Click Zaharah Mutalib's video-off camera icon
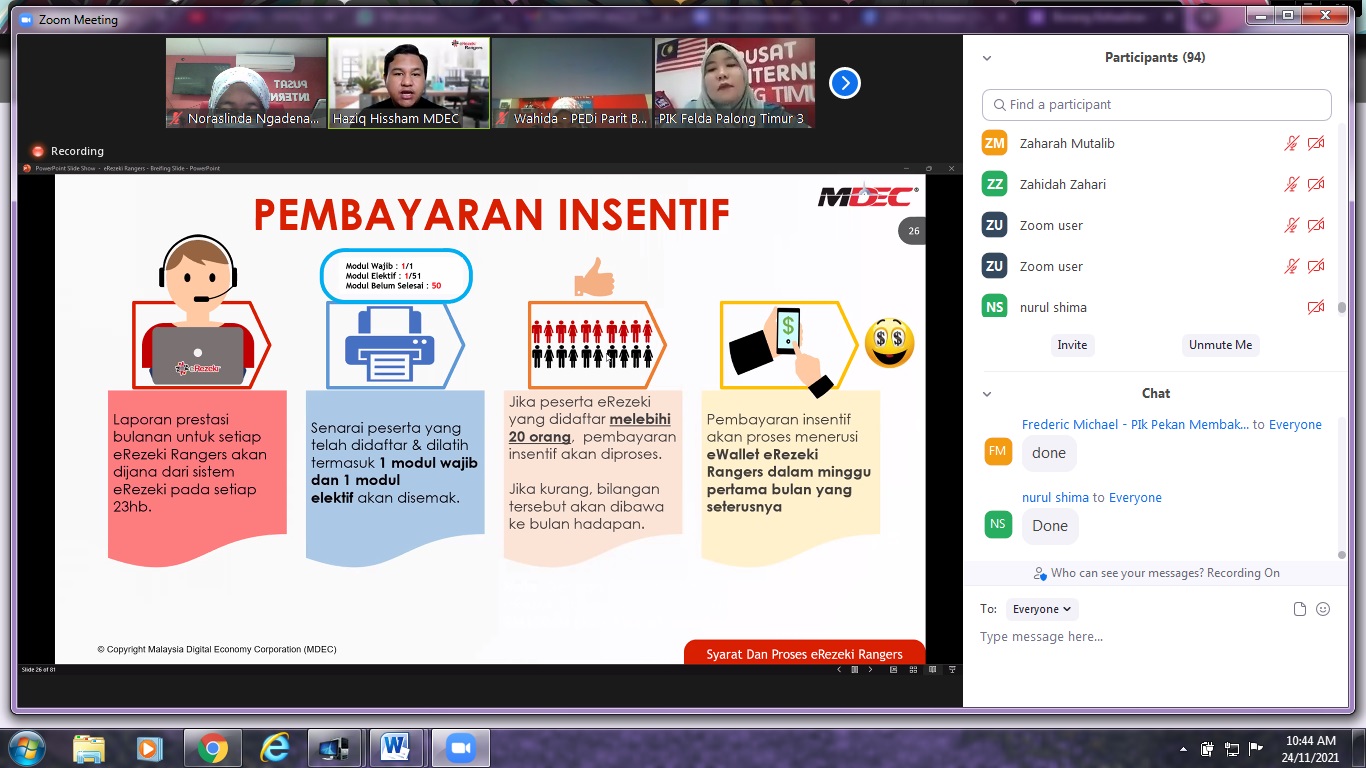The height and width of the screenshot is (768, 1366). pos(1316,143)
